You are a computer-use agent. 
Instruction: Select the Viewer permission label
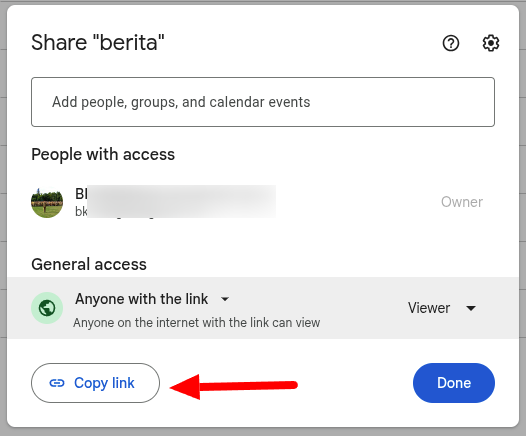429,308
